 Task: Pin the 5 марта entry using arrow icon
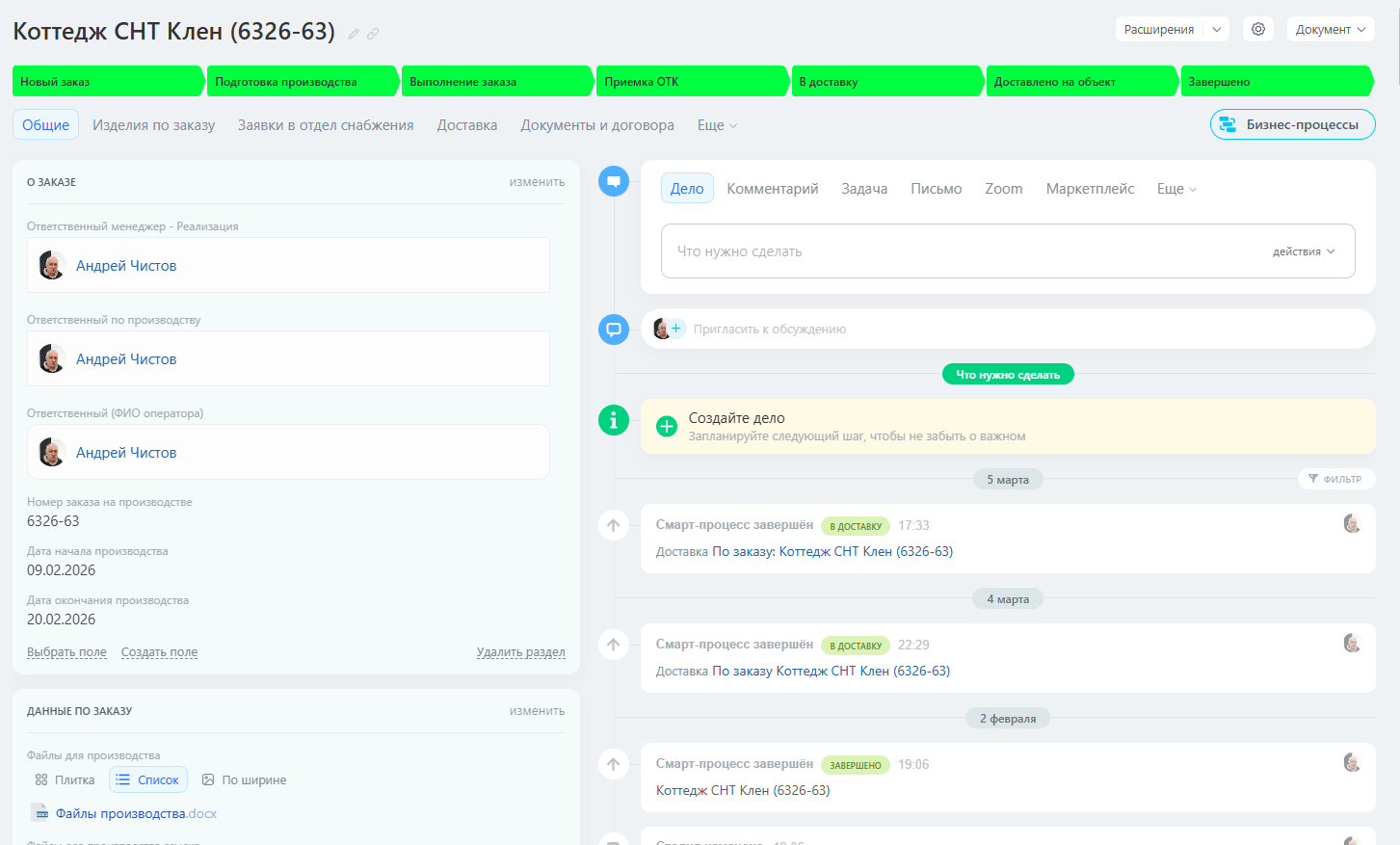(614, 525)
